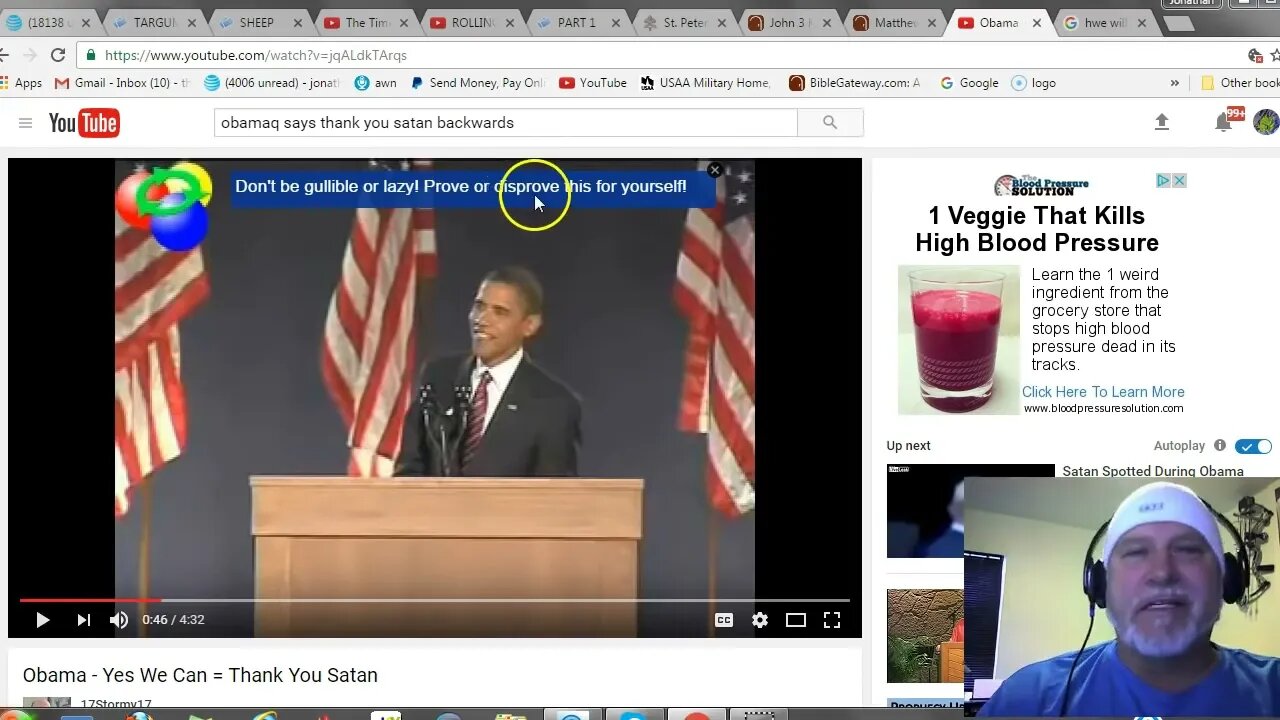Click the Blood Pressure Solution ad logo
Viewport: 1280px width, 720px height.
pyautogui.click(x=1041, y=185)
